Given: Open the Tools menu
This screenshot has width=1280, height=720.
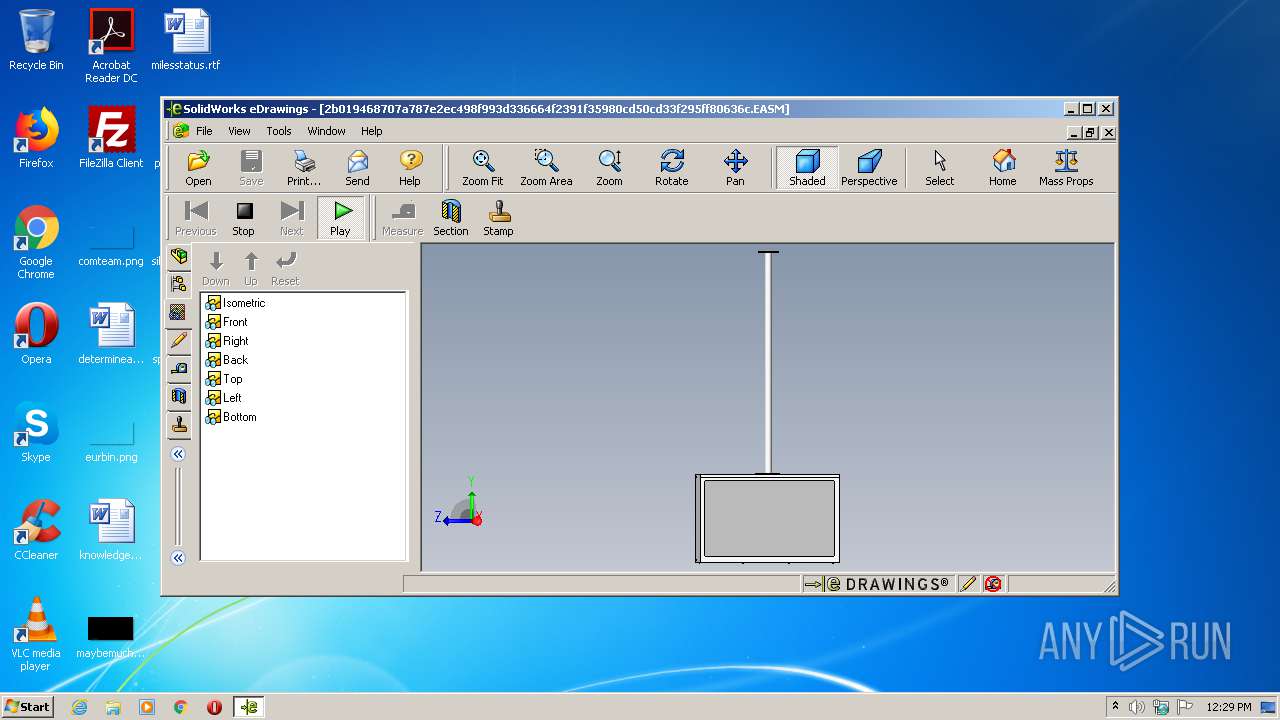Looking at the screenshot, I should coord(279,131).
